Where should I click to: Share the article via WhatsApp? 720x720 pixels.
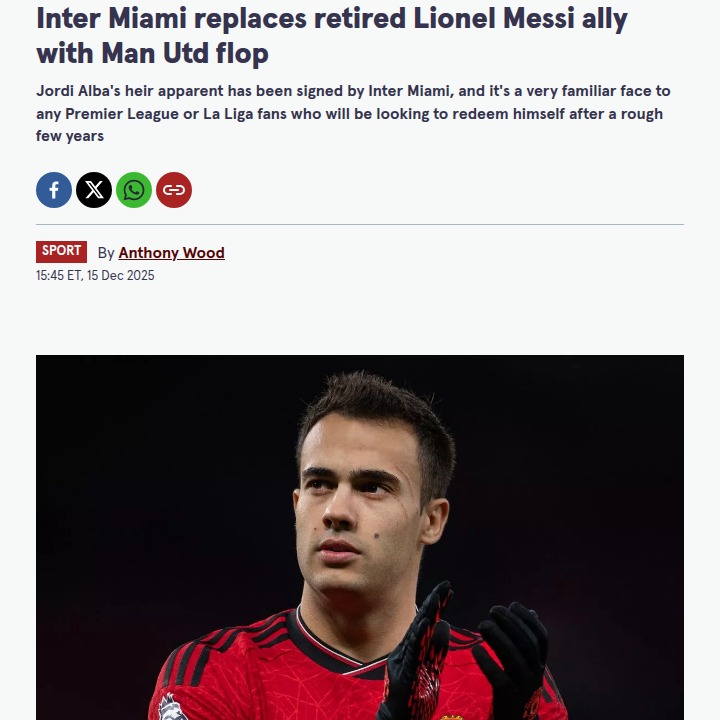[134, 190]
